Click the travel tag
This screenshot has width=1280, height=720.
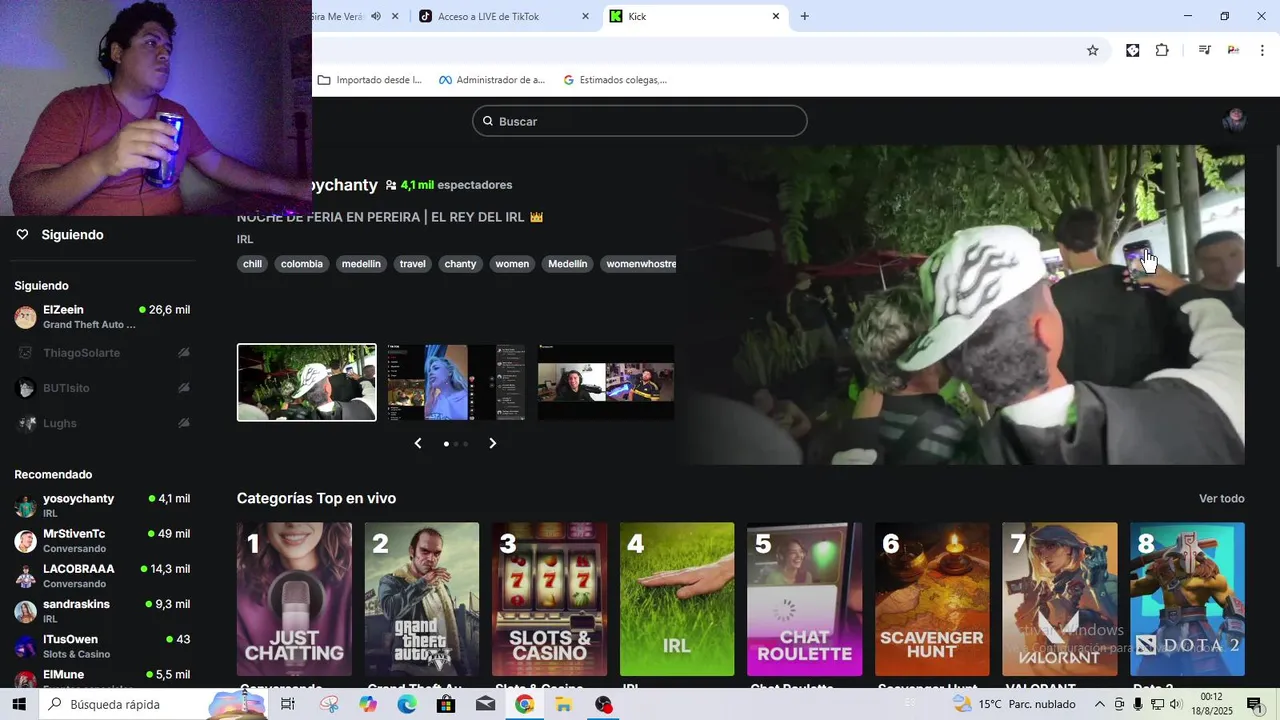413,264
